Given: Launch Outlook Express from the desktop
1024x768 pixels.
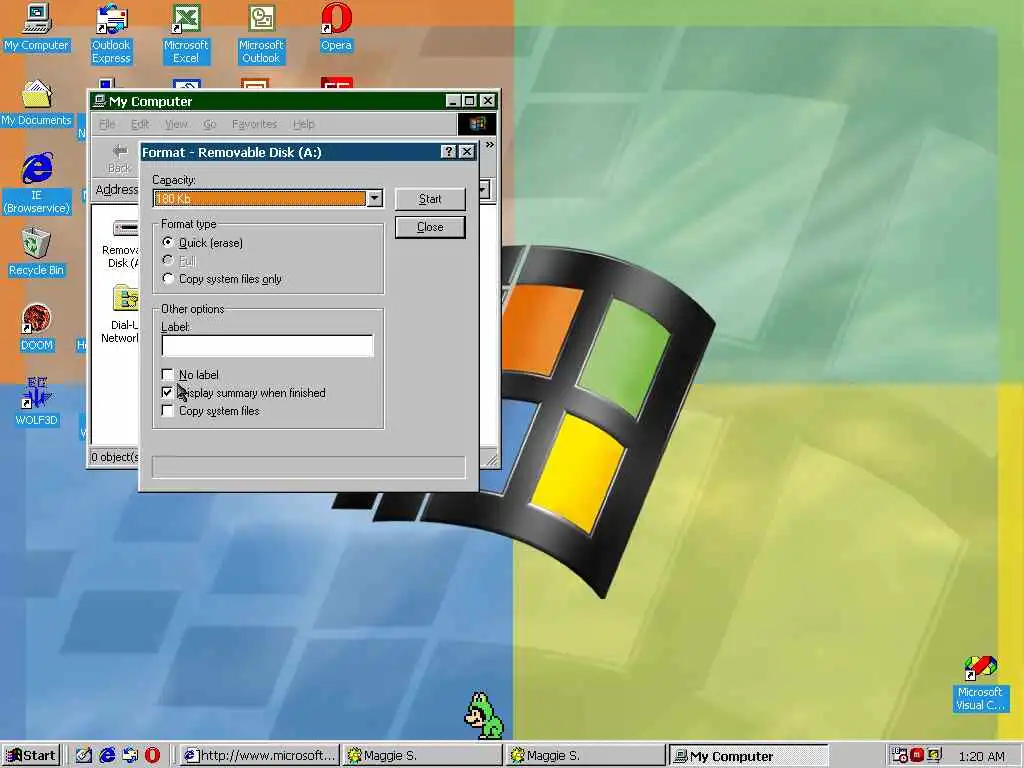Looking at the screenshot, I should click(111, 33).
